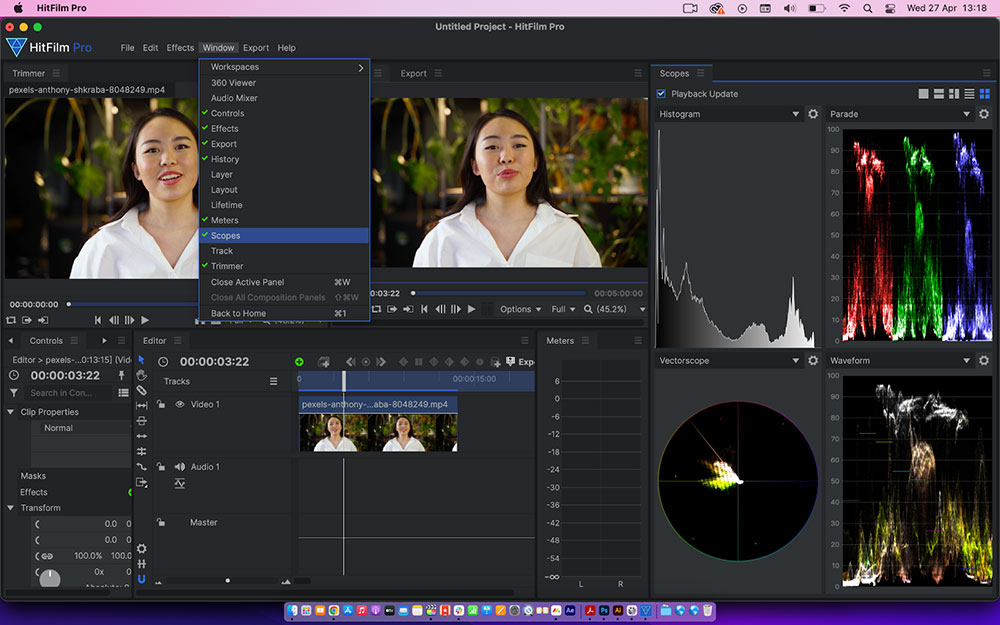The height and width of the screenshot is (625, 1000).
Task: Select the four-quadrant Scopes layout
Action: [984, 94]
